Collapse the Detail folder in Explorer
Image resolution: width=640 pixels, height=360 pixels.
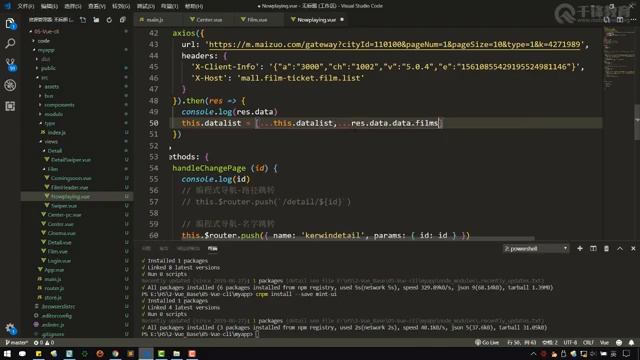point(55,151)
